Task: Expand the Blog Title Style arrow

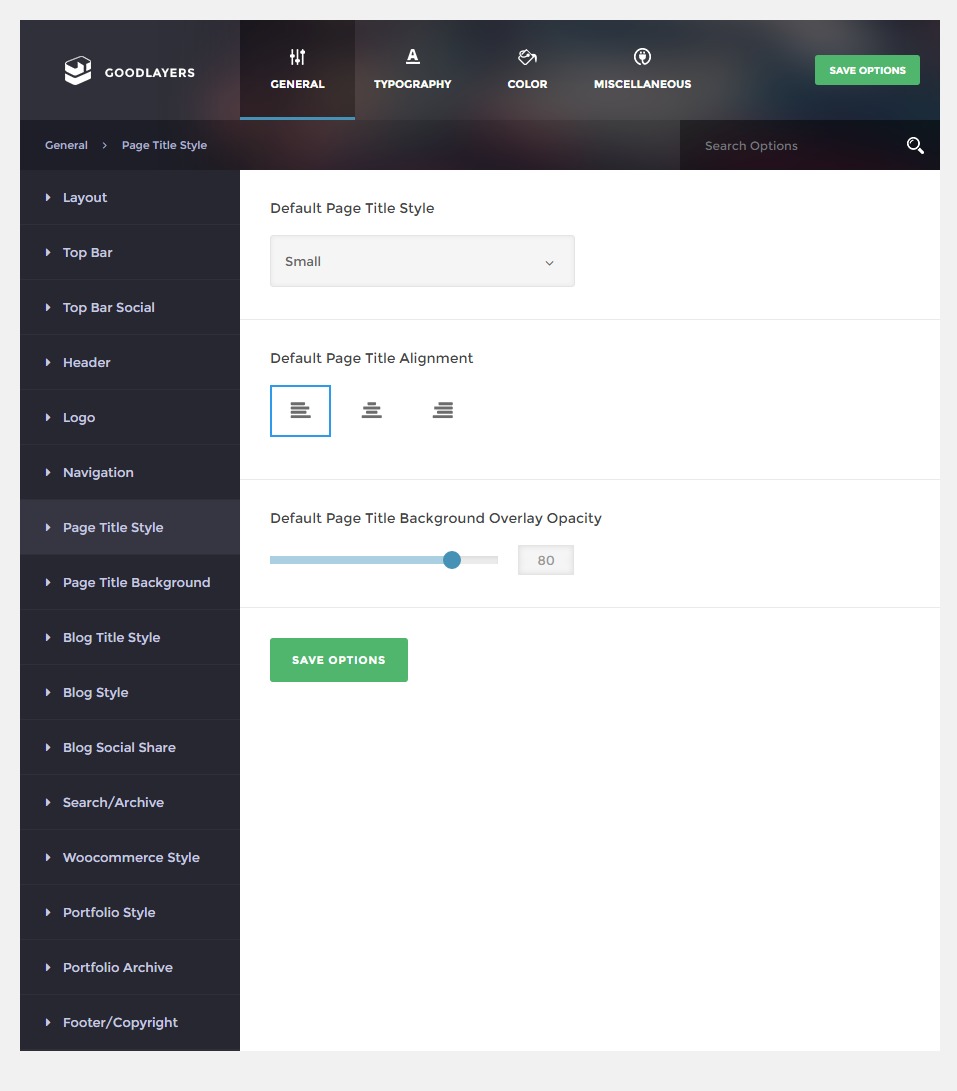Action: pos(48,637)
